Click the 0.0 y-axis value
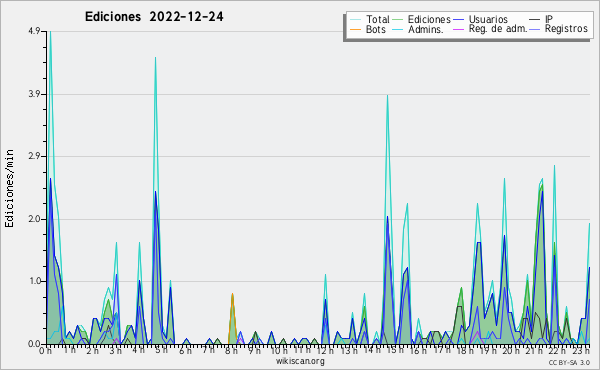The image size is (600, 370). click(x=34, y=344)
